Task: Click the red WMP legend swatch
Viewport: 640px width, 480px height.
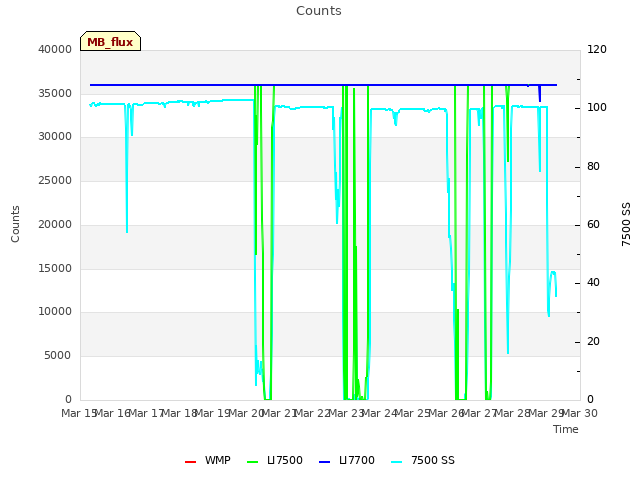Action: pyautogui.click(x=190, y=462)
